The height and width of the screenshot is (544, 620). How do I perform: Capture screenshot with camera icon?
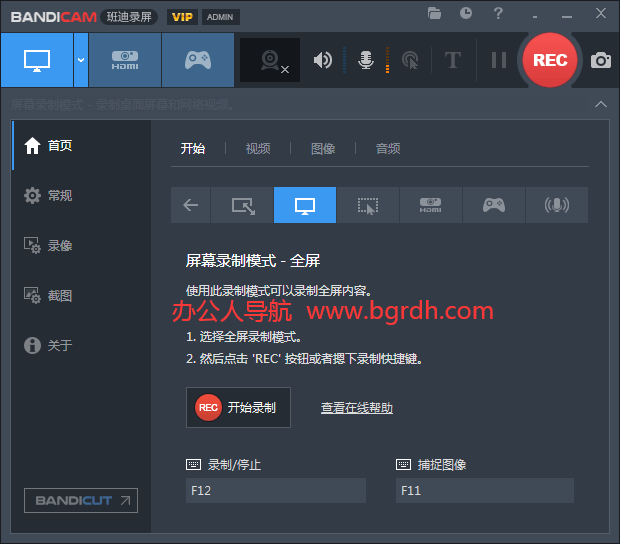[x=601, y=60]
